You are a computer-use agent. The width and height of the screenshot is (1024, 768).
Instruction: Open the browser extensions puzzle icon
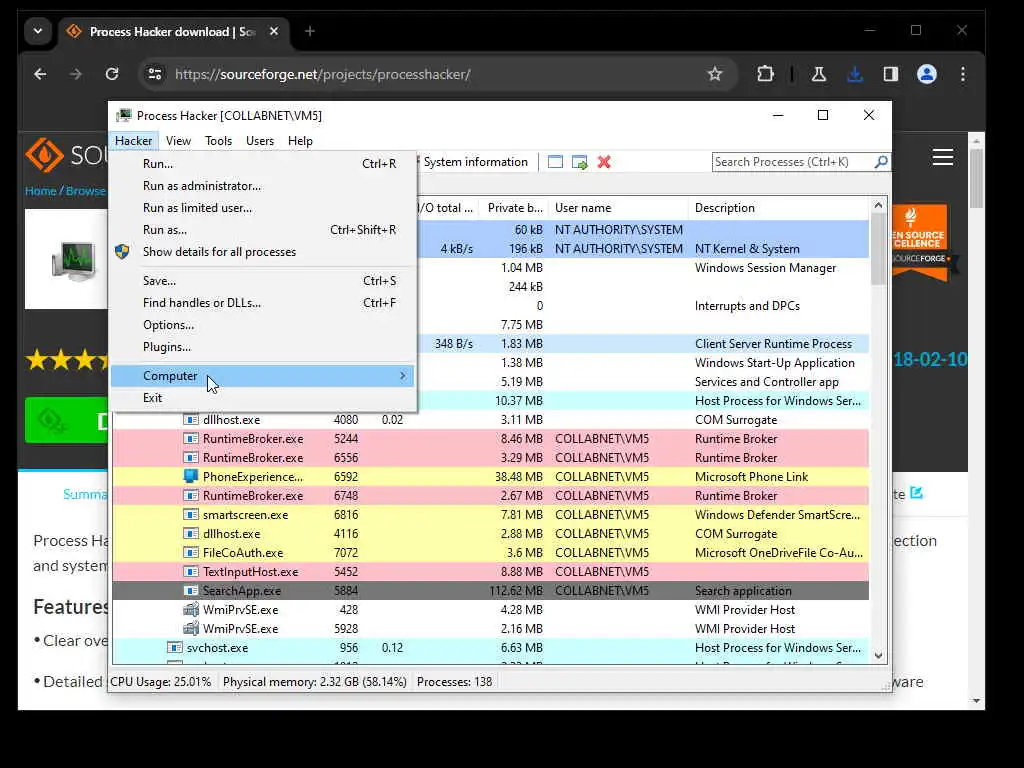(765, 74)
